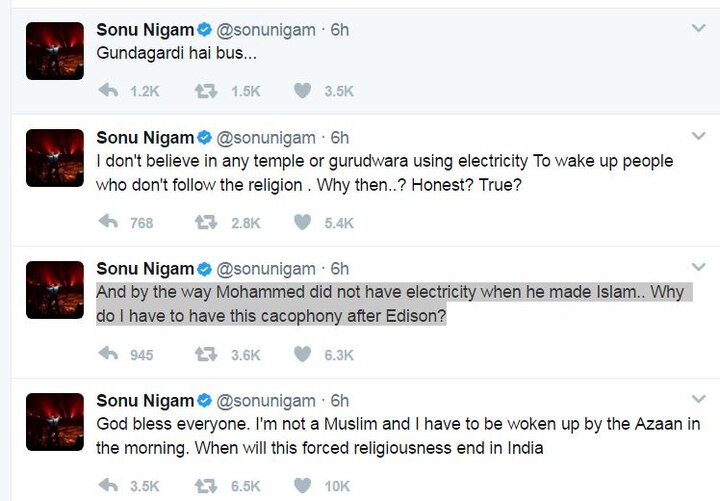720x501 pixels.
Task: Open Sonu Nigam profile from first tweet
Action: [144, 30]
